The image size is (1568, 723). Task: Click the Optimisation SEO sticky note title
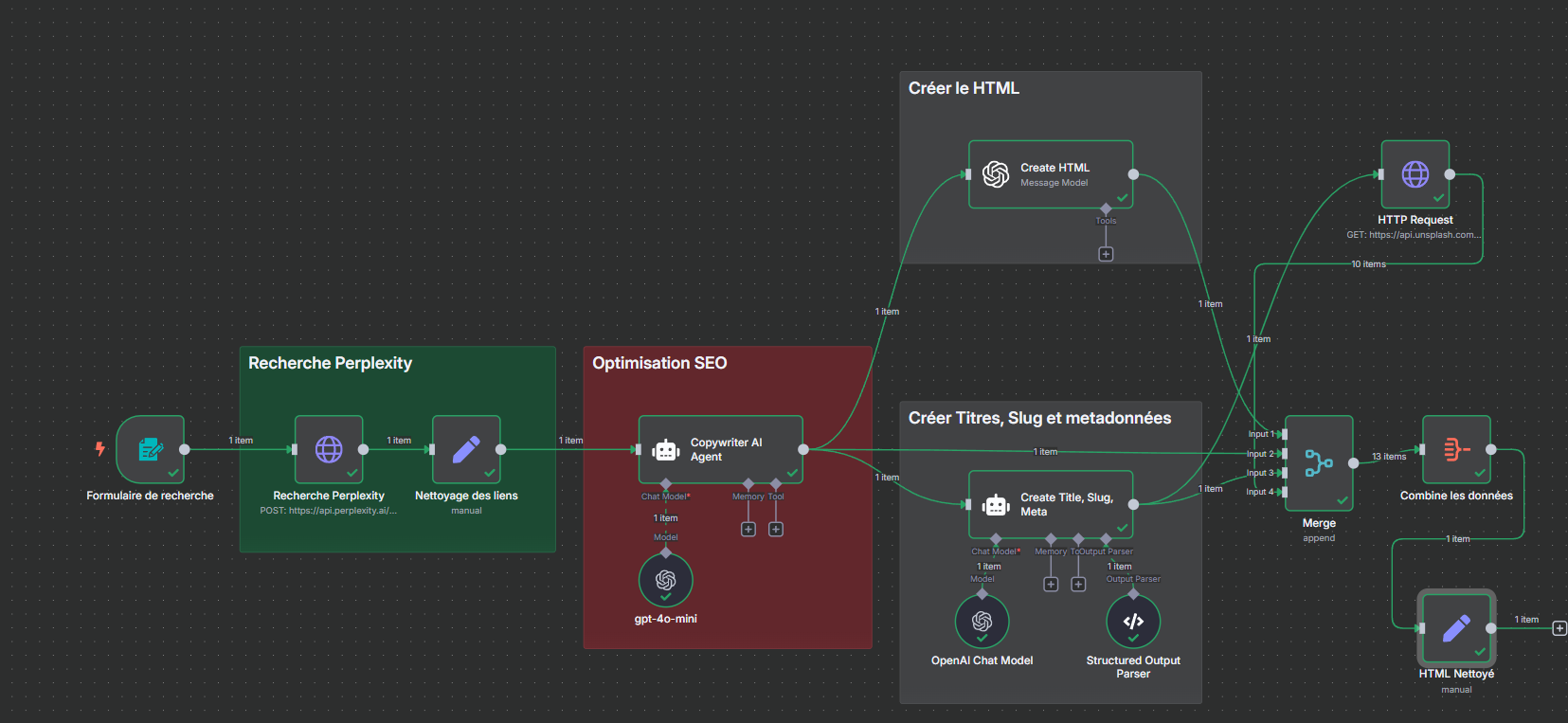(659, 363)
